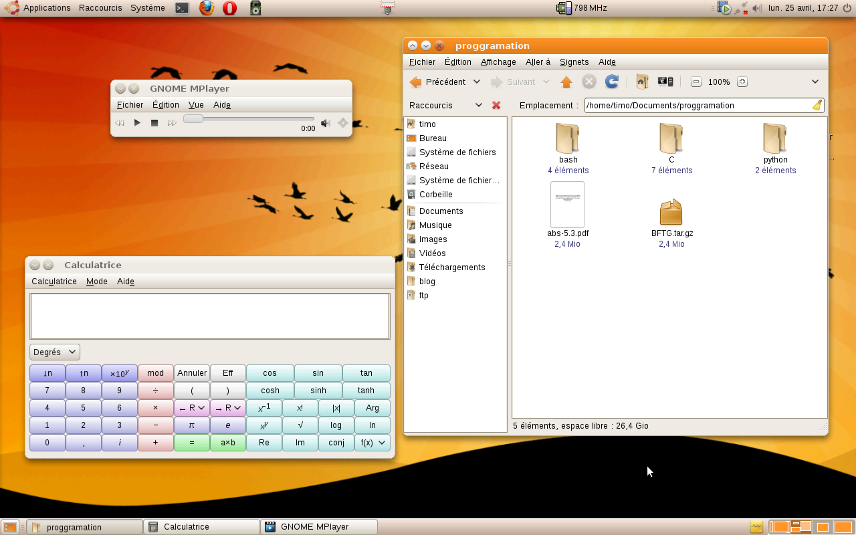The width and height of the screenshot is (856, 535).
Task: Toggle fullscreen icon in GNOME MPlayer
Action: pyautogui.click(x=343, y=123)
